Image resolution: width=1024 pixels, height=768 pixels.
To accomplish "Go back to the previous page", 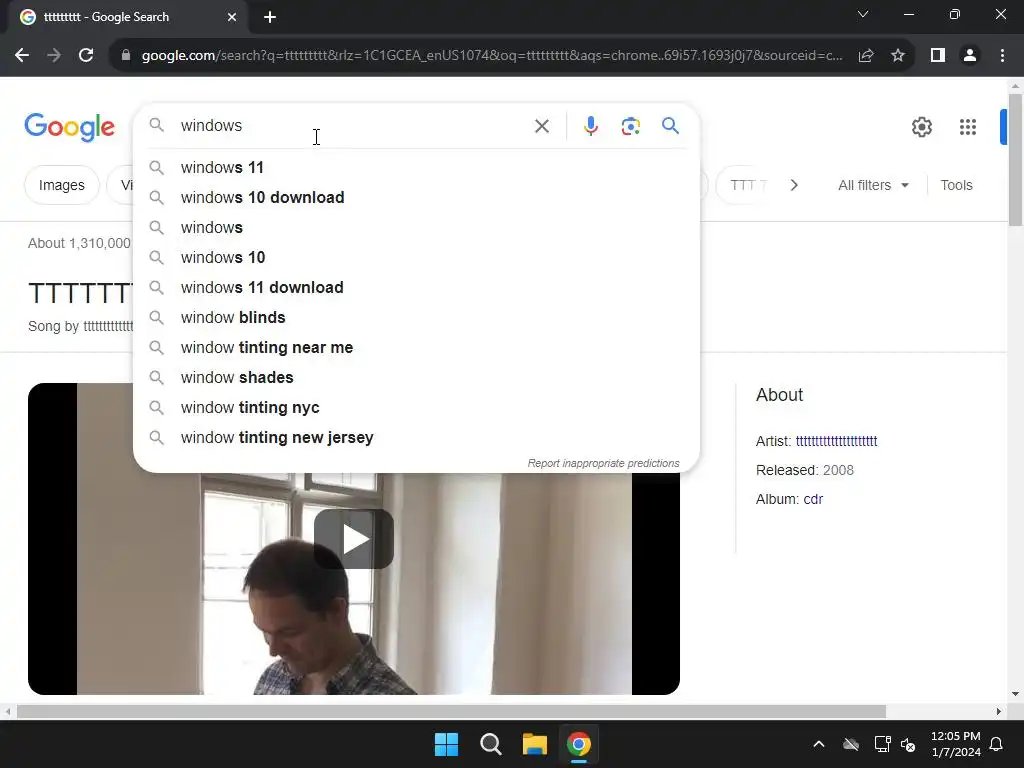I will click(x=22, y=56).
